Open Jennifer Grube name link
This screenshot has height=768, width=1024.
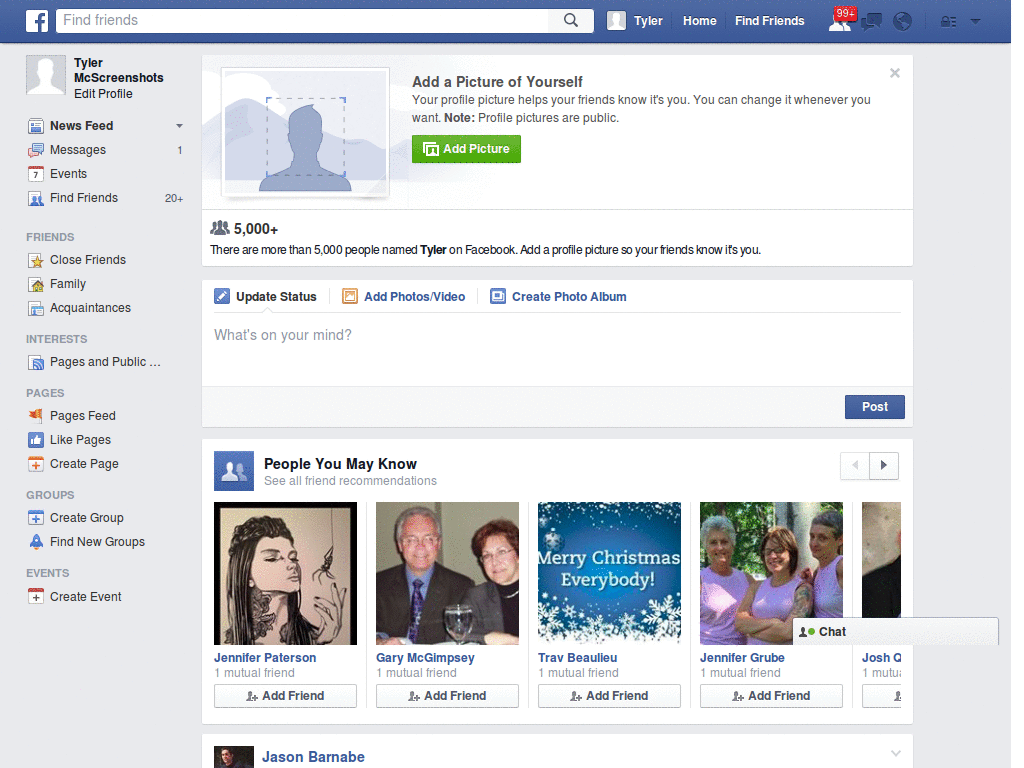click(743, 658)
